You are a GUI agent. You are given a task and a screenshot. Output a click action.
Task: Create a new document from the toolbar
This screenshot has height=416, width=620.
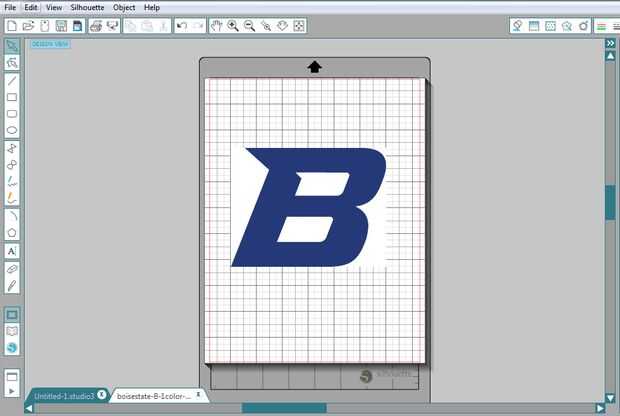pos(12,26)
